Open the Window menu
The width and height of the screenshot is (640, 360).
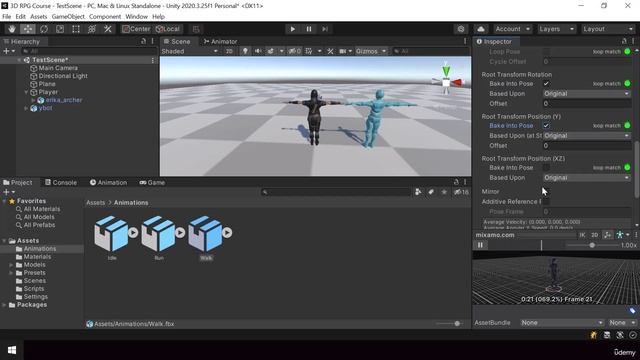tap(136, 17)
